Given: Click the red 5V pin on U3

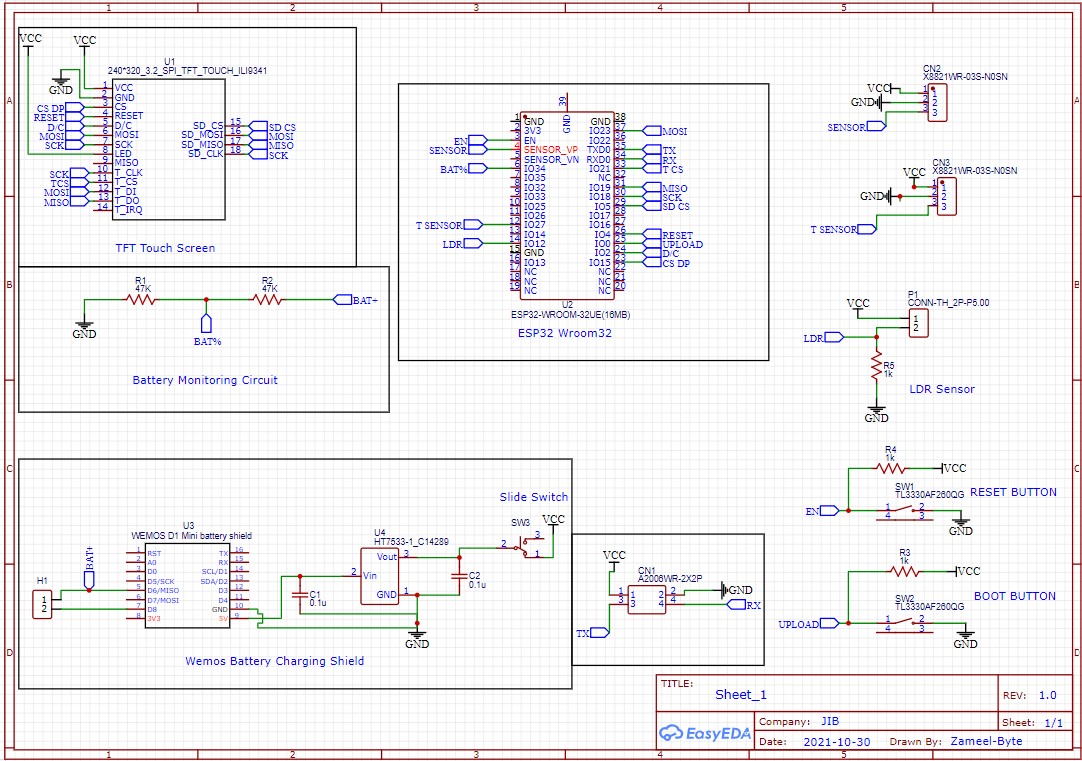Looking at the screenshot, I should pos(224,618).
